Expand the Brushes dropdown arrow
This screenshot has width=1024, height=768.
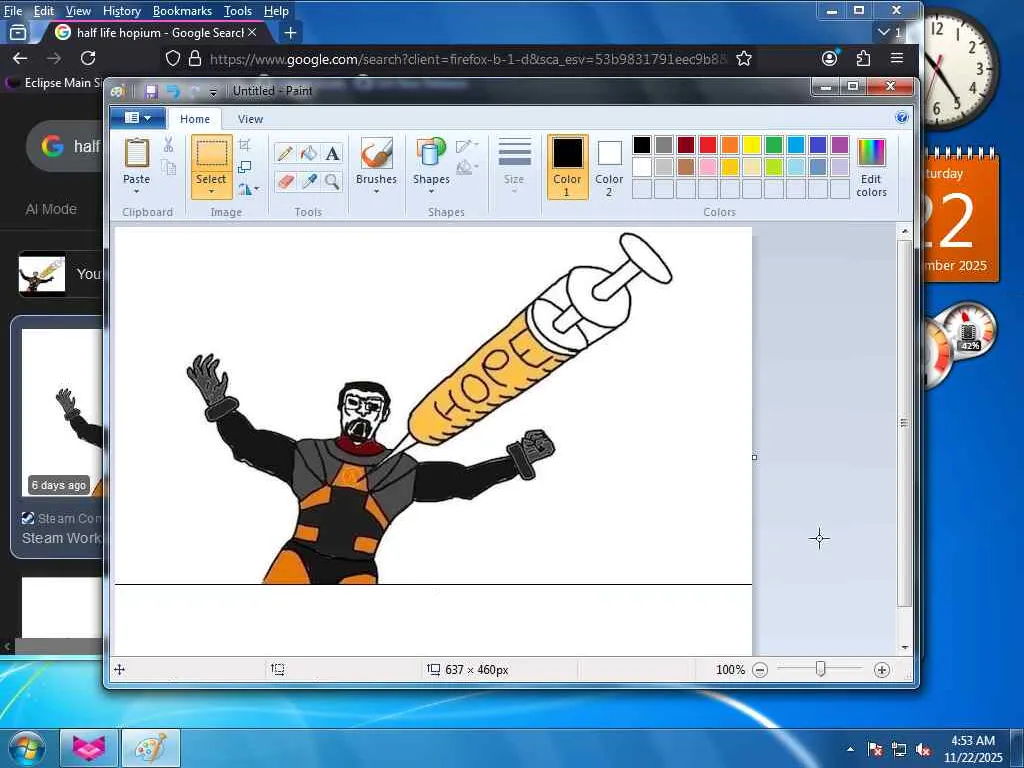[x=377, y=191]
